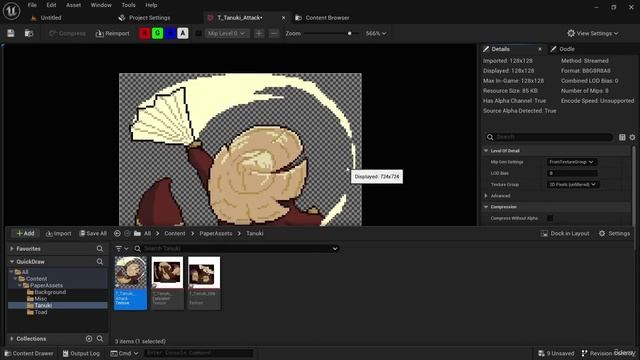Screen dimensions: 640x360
Task: Click the Reimport button
Action: pyautogui.click(x=112, y=33)
